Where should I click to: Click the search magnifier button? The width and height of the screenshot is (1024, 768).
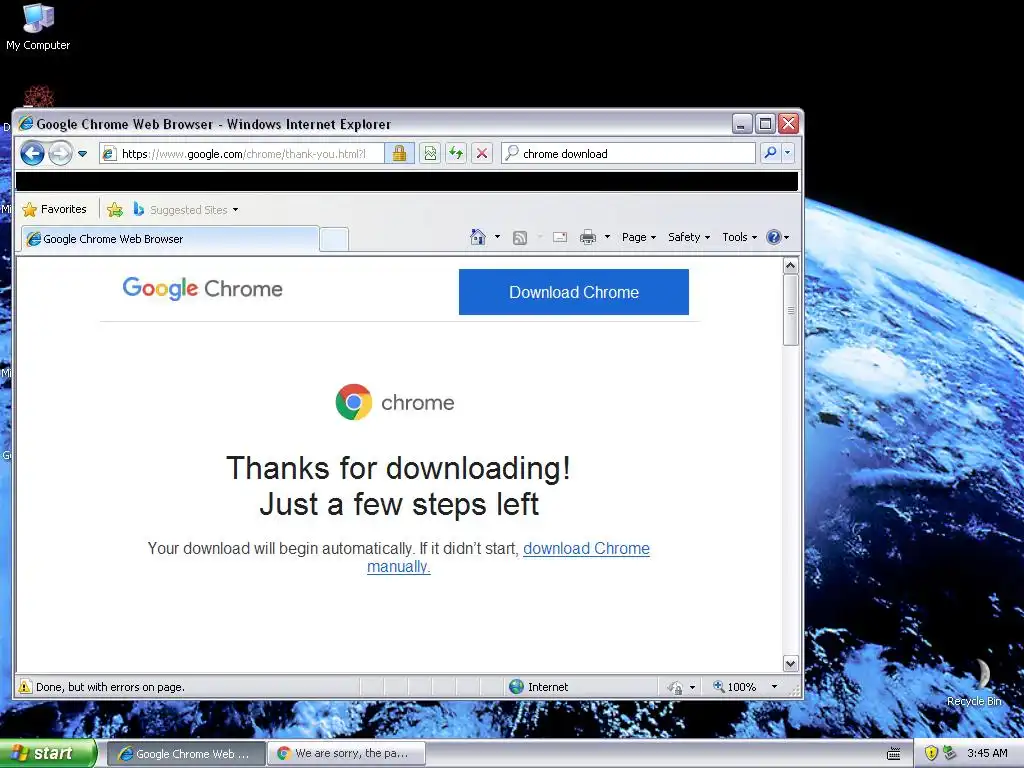click(x=771, y=153)
